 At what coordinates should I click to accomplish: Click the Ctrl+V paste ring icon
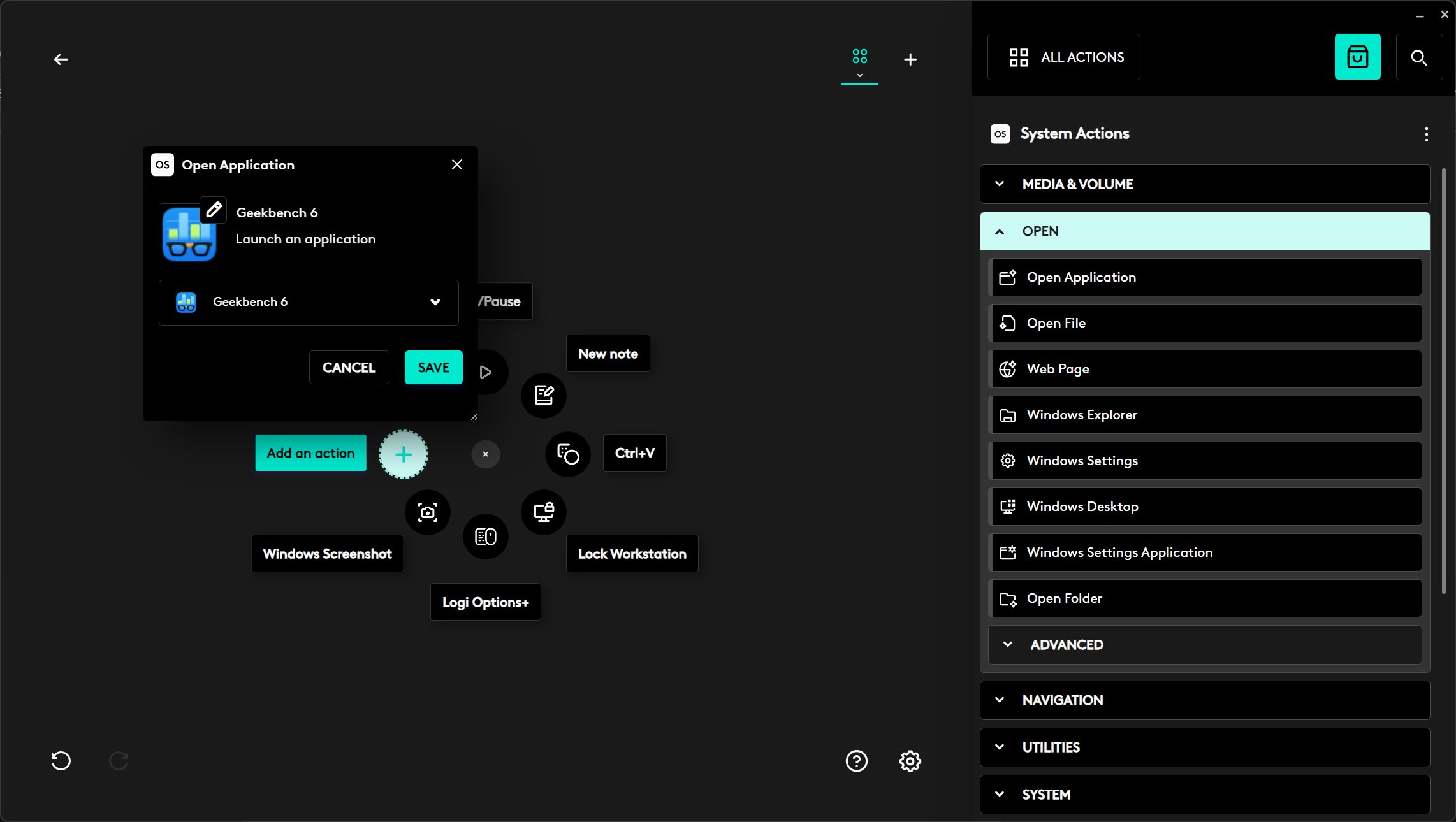coord(567,454)
